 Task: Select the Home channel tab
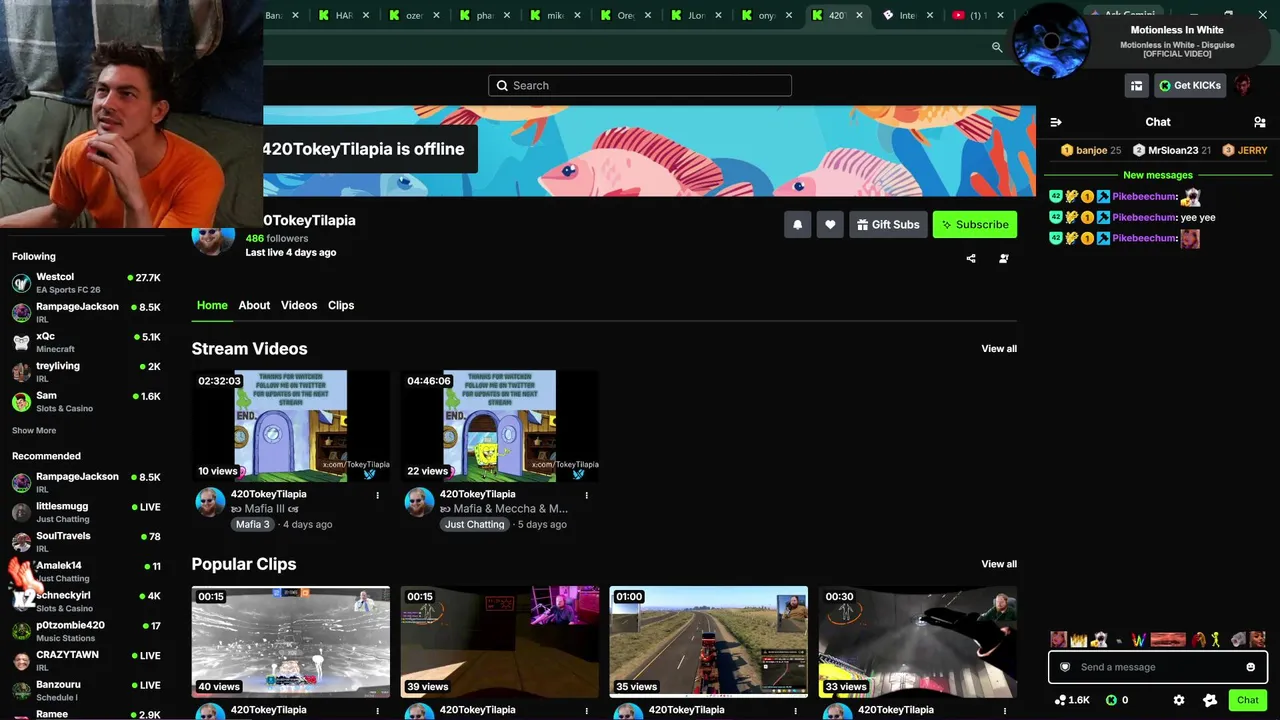[212, 305]
